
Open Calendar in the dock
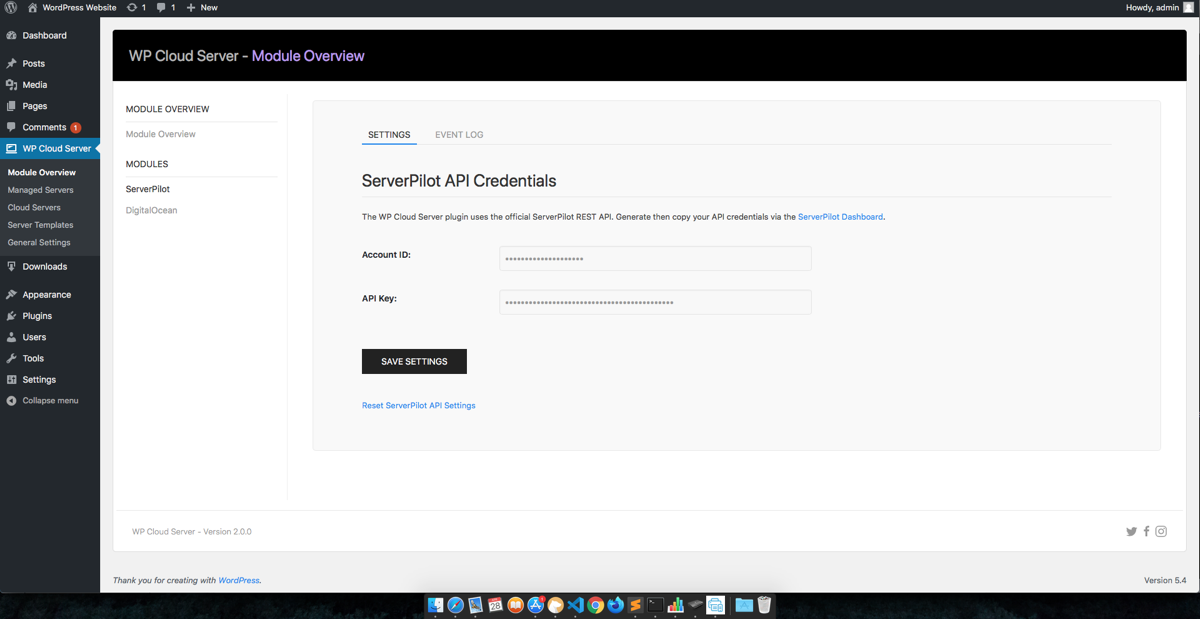[496, 605]
